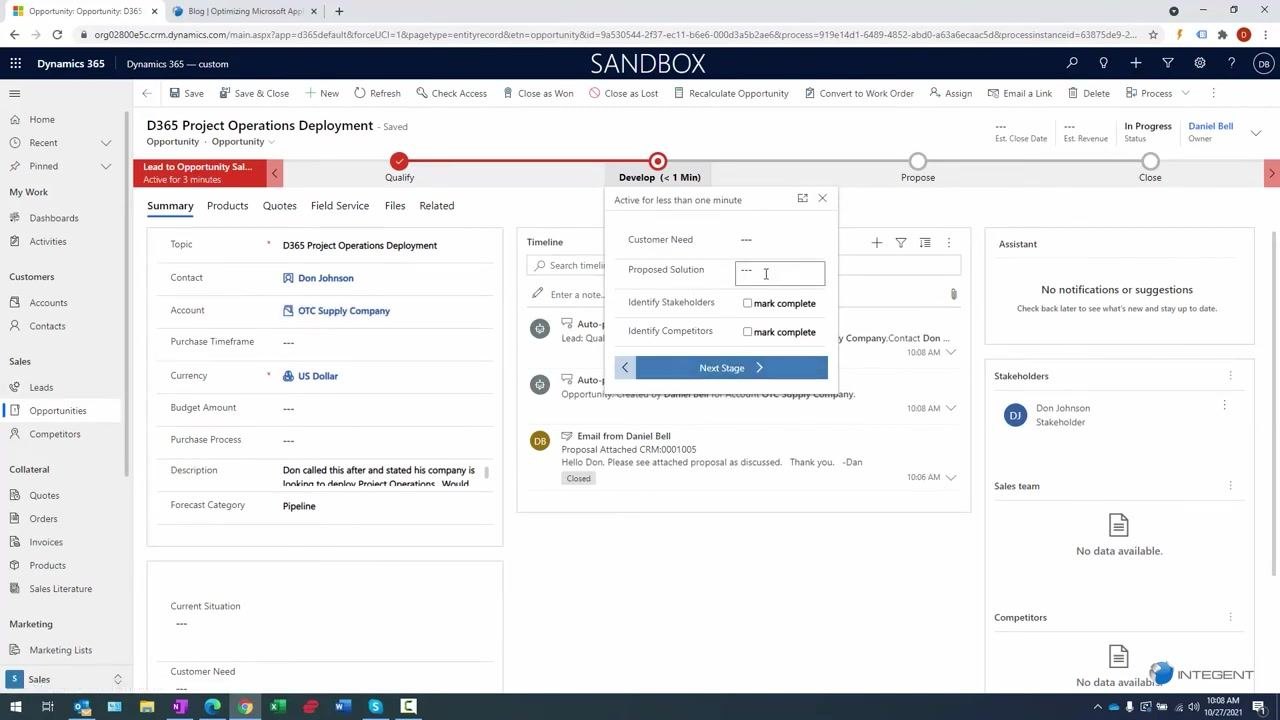This screenshot has width=1280, height=720.
Task: Open the Field Service tab
Action: tap(340, 206)
